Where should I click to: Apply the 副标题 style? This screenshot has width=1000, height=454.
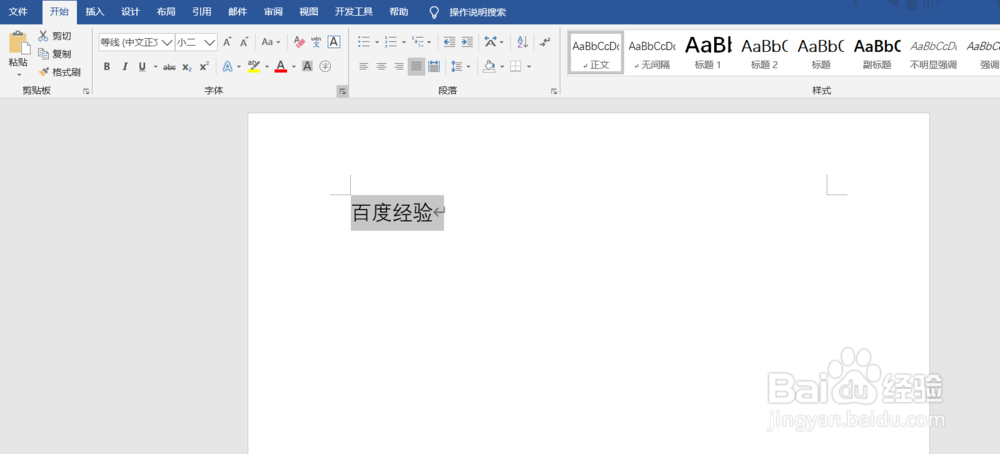(x=877, y=52)
